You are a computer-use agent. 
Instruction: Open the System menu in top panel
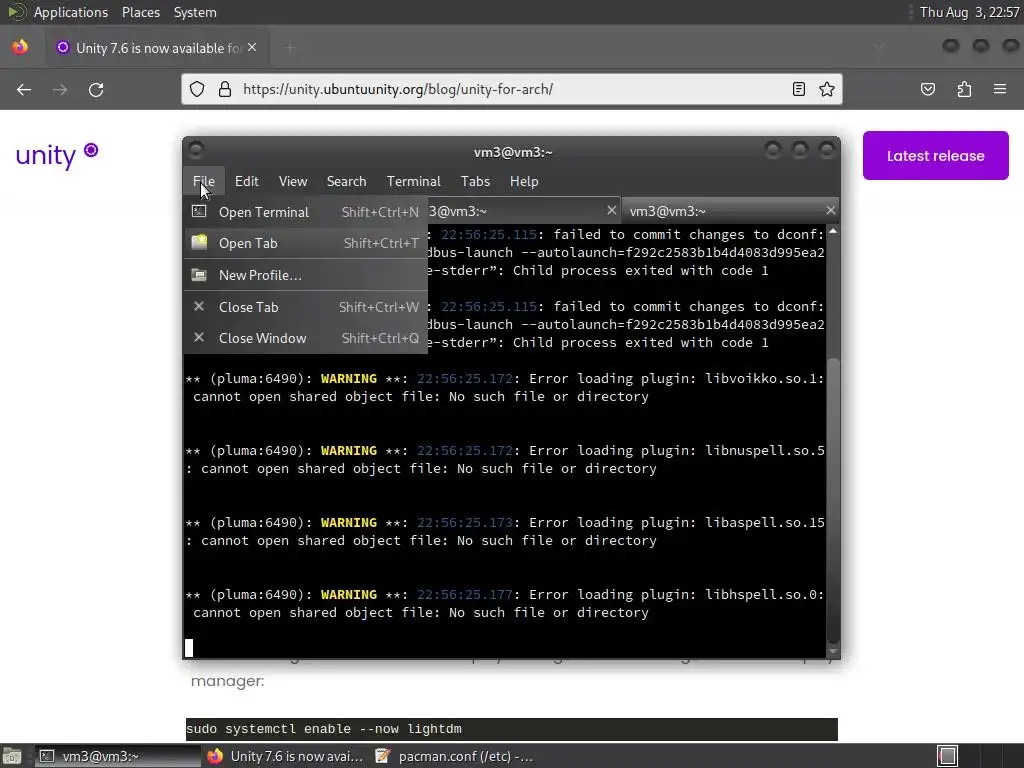point(195,12)
